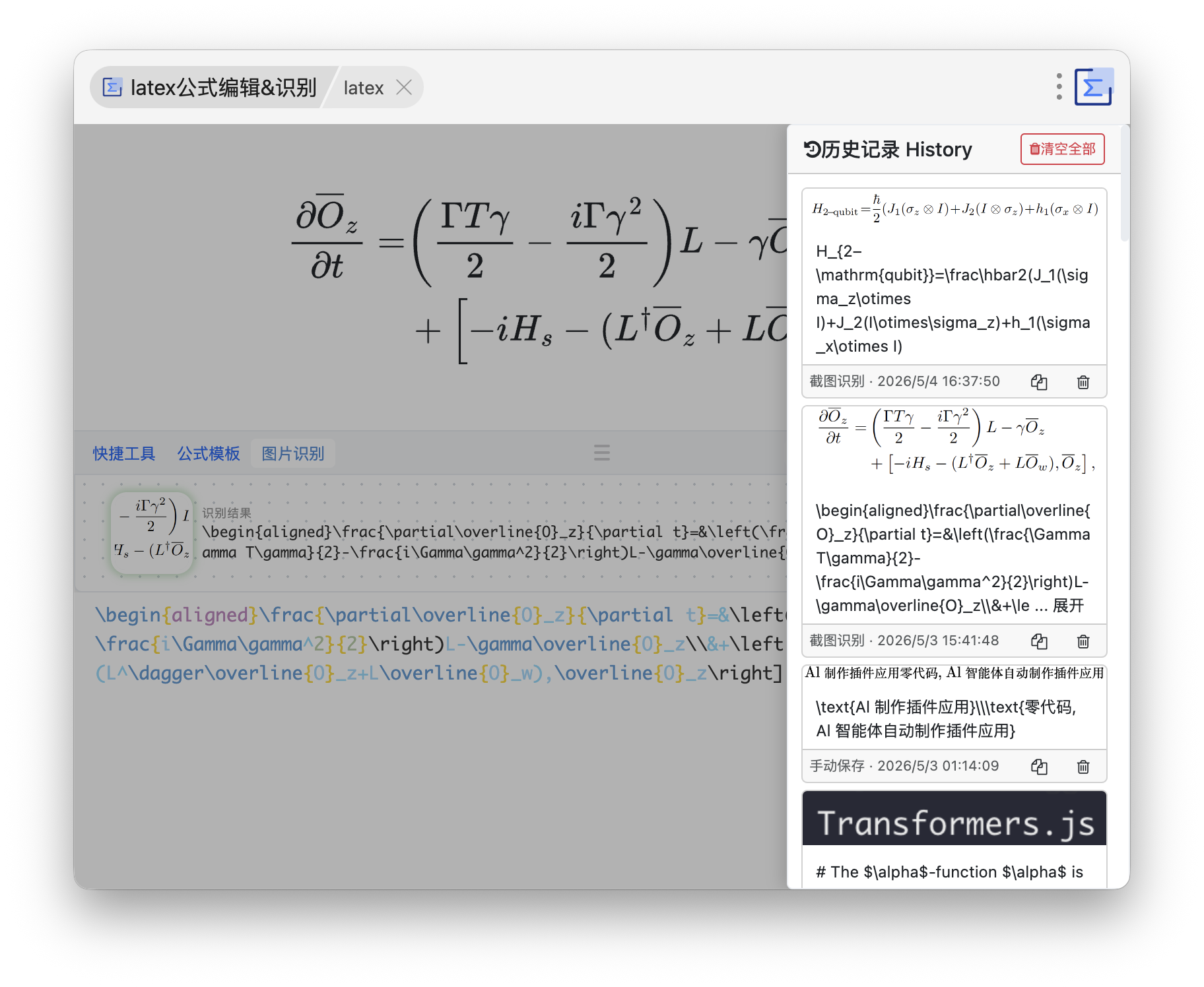Click the partial O_z formula preview in history

tap(954, 441)
